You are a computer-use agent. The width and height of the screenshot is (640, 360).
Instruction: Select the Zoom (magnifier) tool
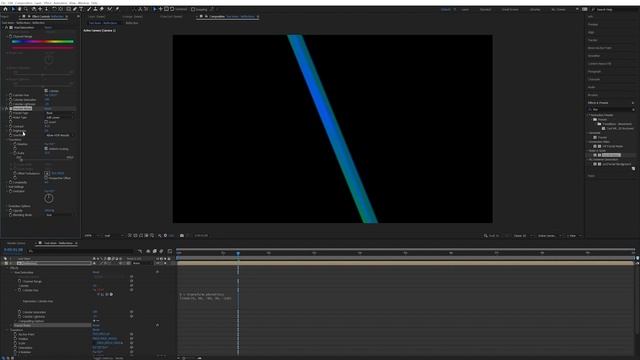26,9
